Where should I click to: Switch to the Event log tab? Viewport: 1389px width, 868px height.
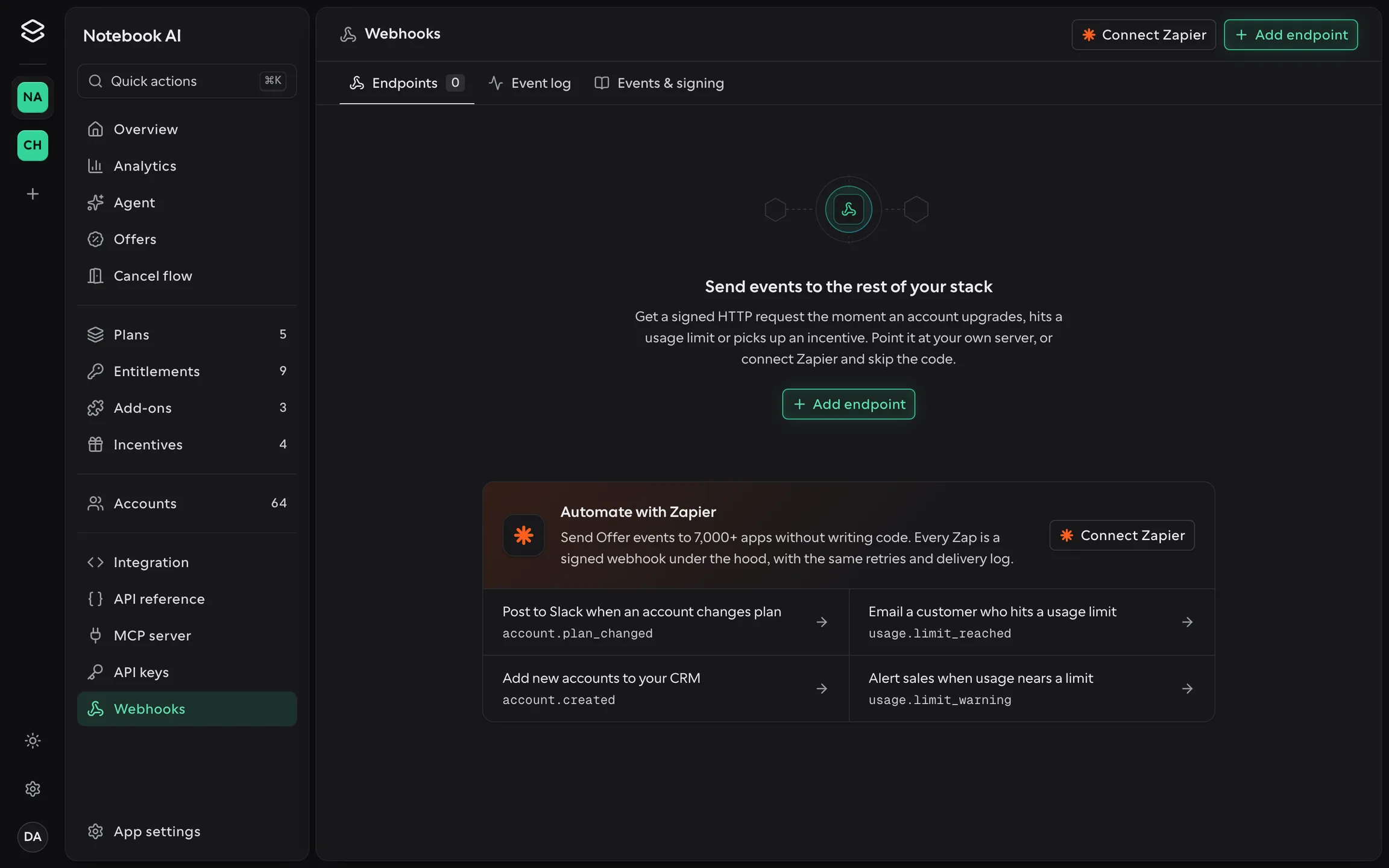coord(529,83)
